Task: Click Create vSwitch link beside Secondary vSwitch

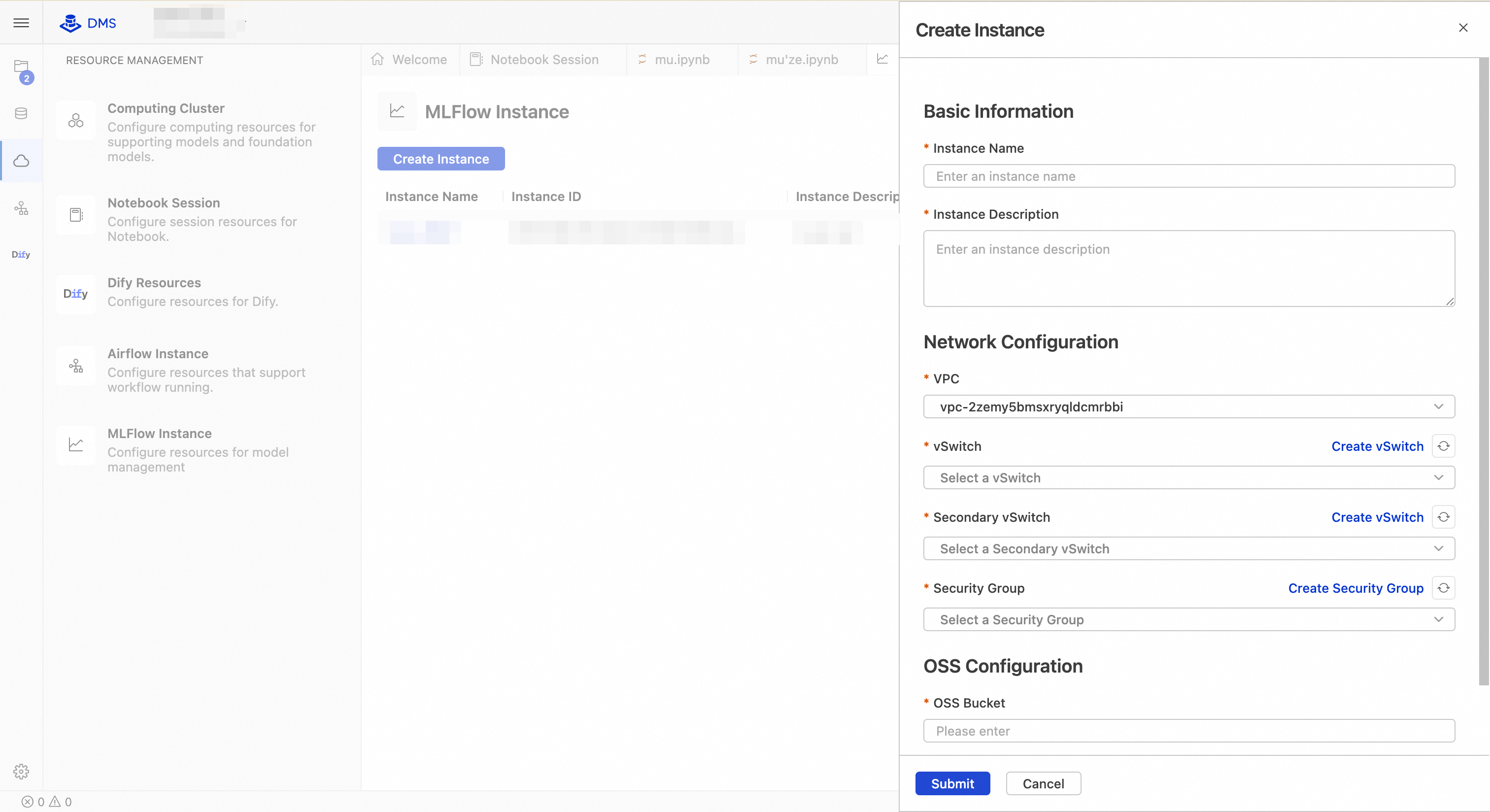Action: click(x=1377, y=518)
